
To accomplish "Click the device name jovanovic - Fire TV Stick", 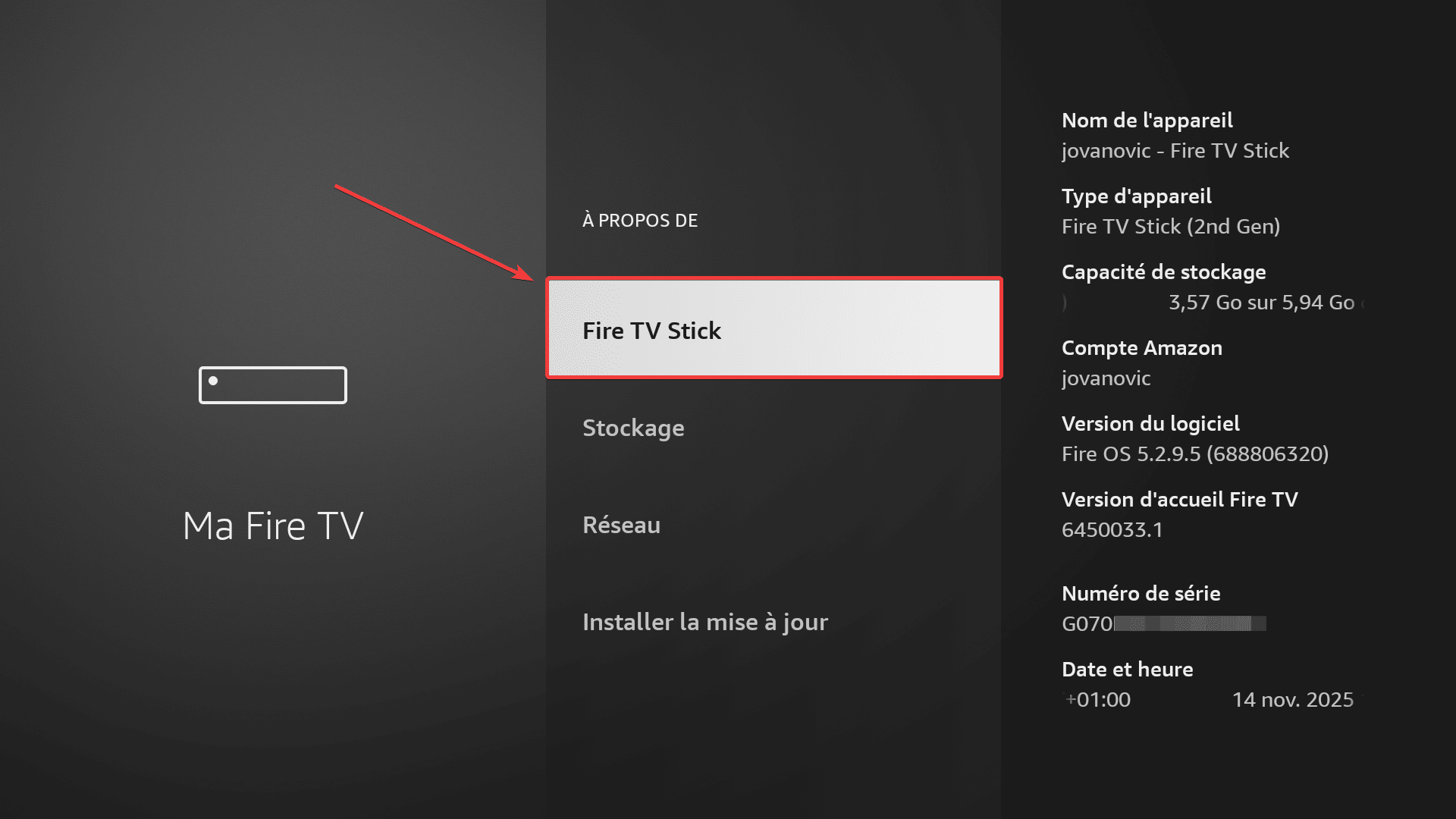I will pos(1175,150).
